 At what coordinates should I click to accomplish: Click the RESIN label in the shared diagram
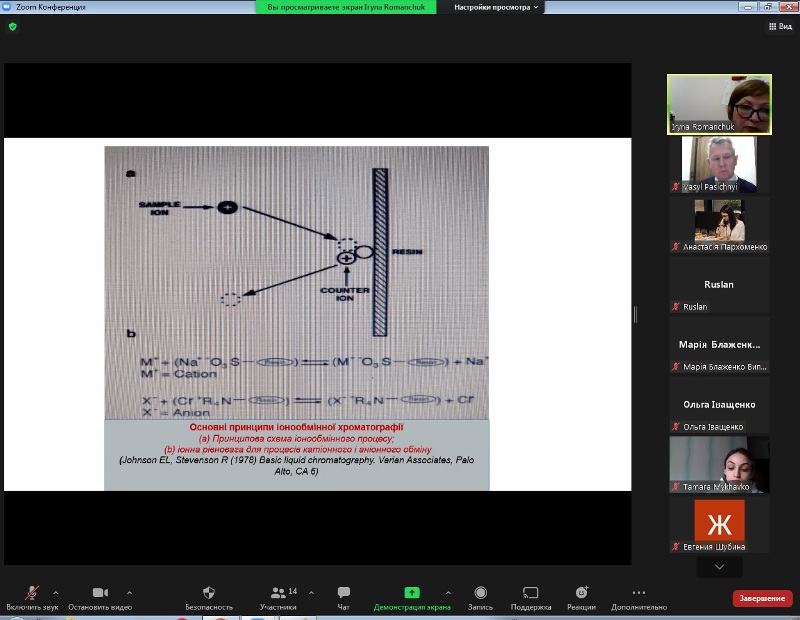(407, 252)
